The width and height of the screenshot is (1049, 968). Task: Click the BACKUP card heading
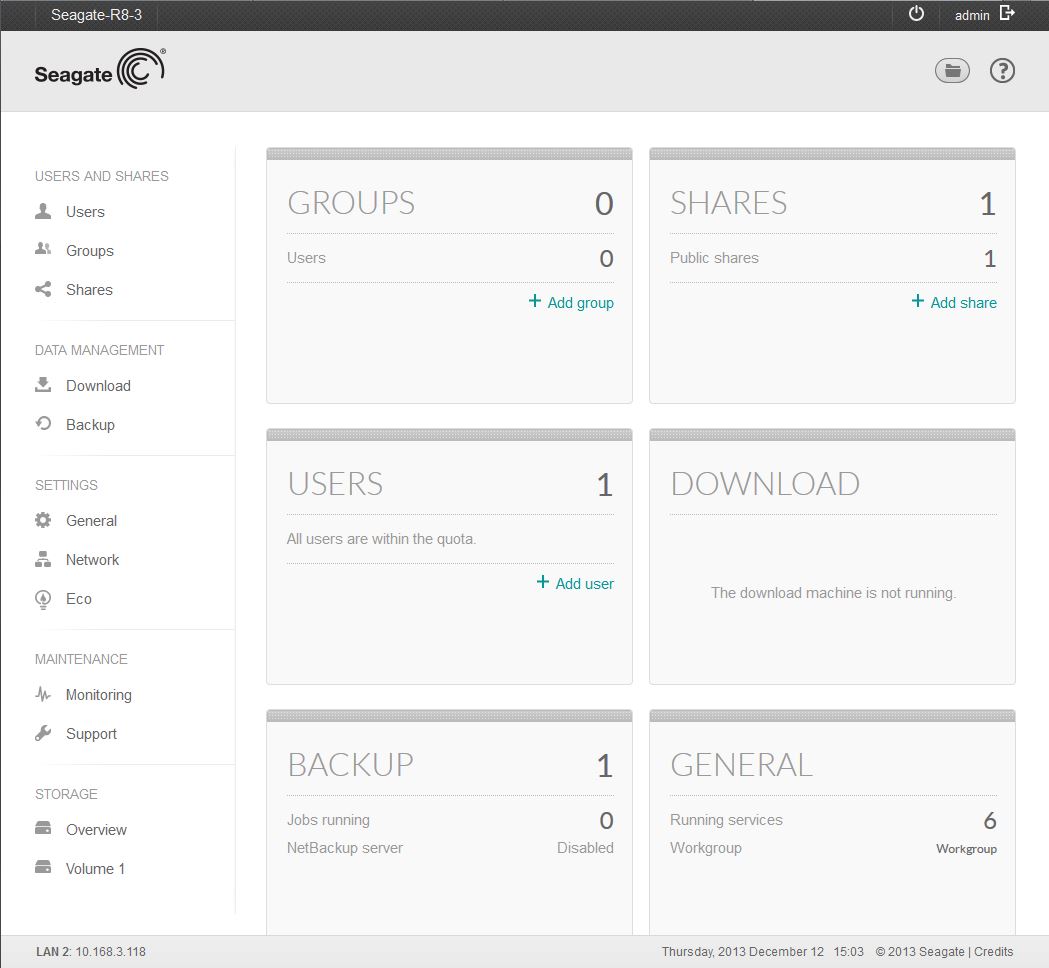tap(351, 765)
